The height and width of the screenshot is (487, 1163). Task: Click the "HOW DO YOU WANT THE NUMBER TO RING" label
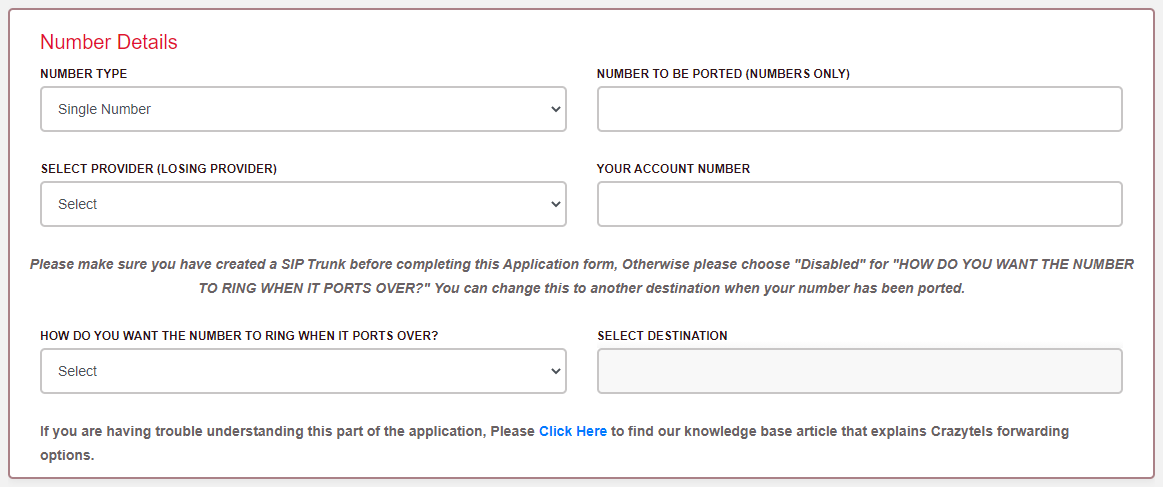pos(239,336)
